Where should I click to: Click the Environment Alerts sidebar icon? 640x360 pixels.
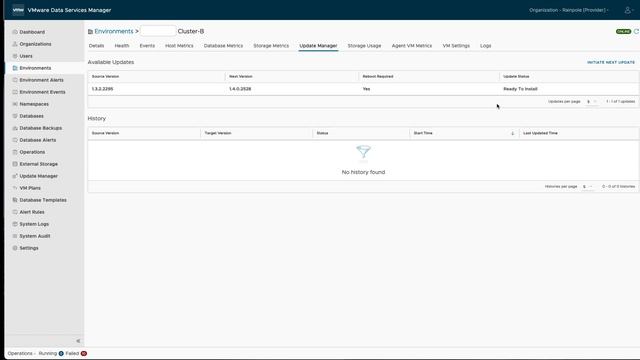15,80
